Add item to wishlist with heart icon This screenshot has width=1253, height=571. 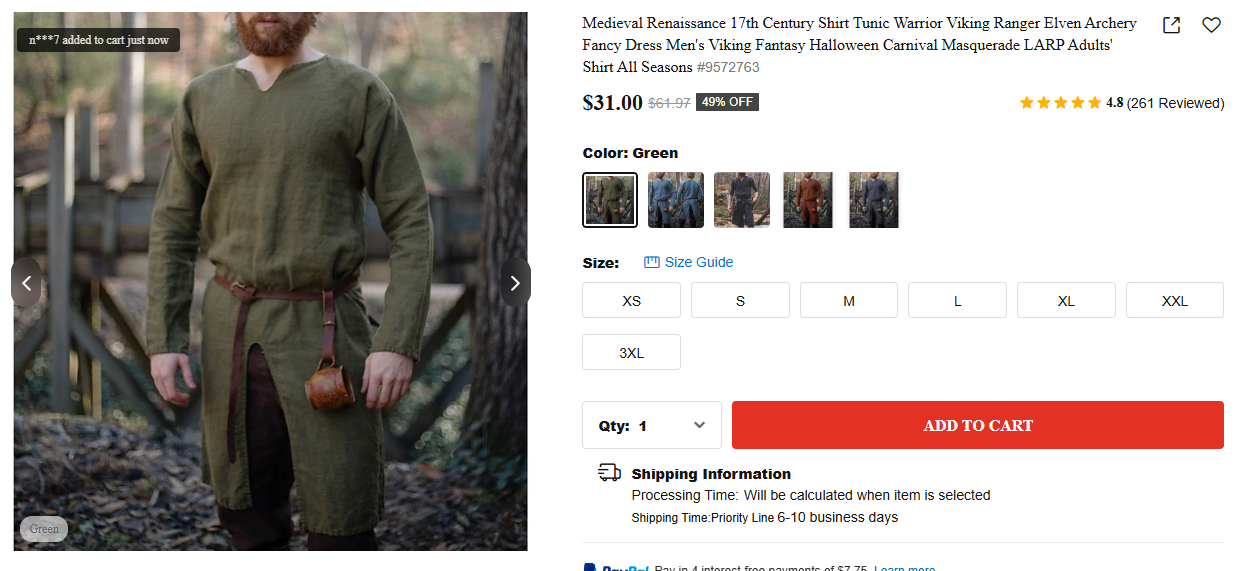(1211, 25)
